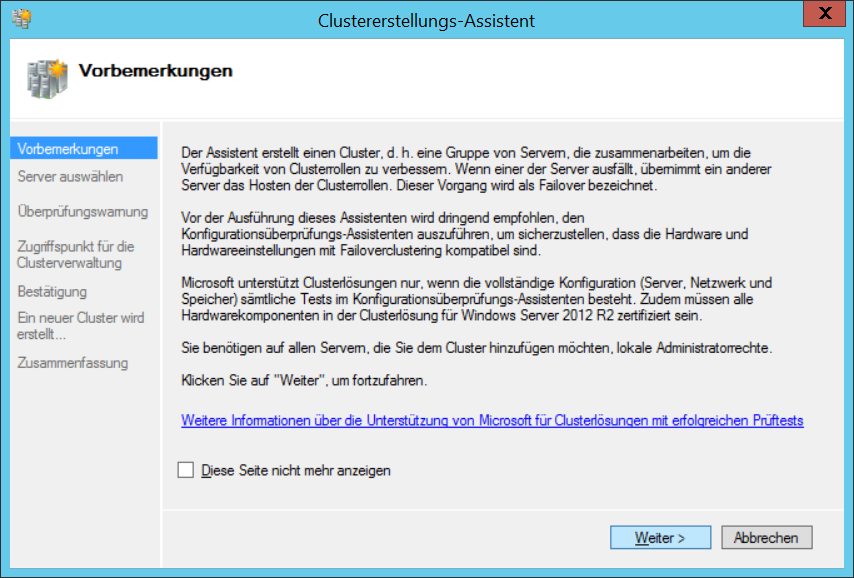This screenshot has height=578, width=854.
Task: Select the Überprüfungswarnung step
Action: pos(82,211)
